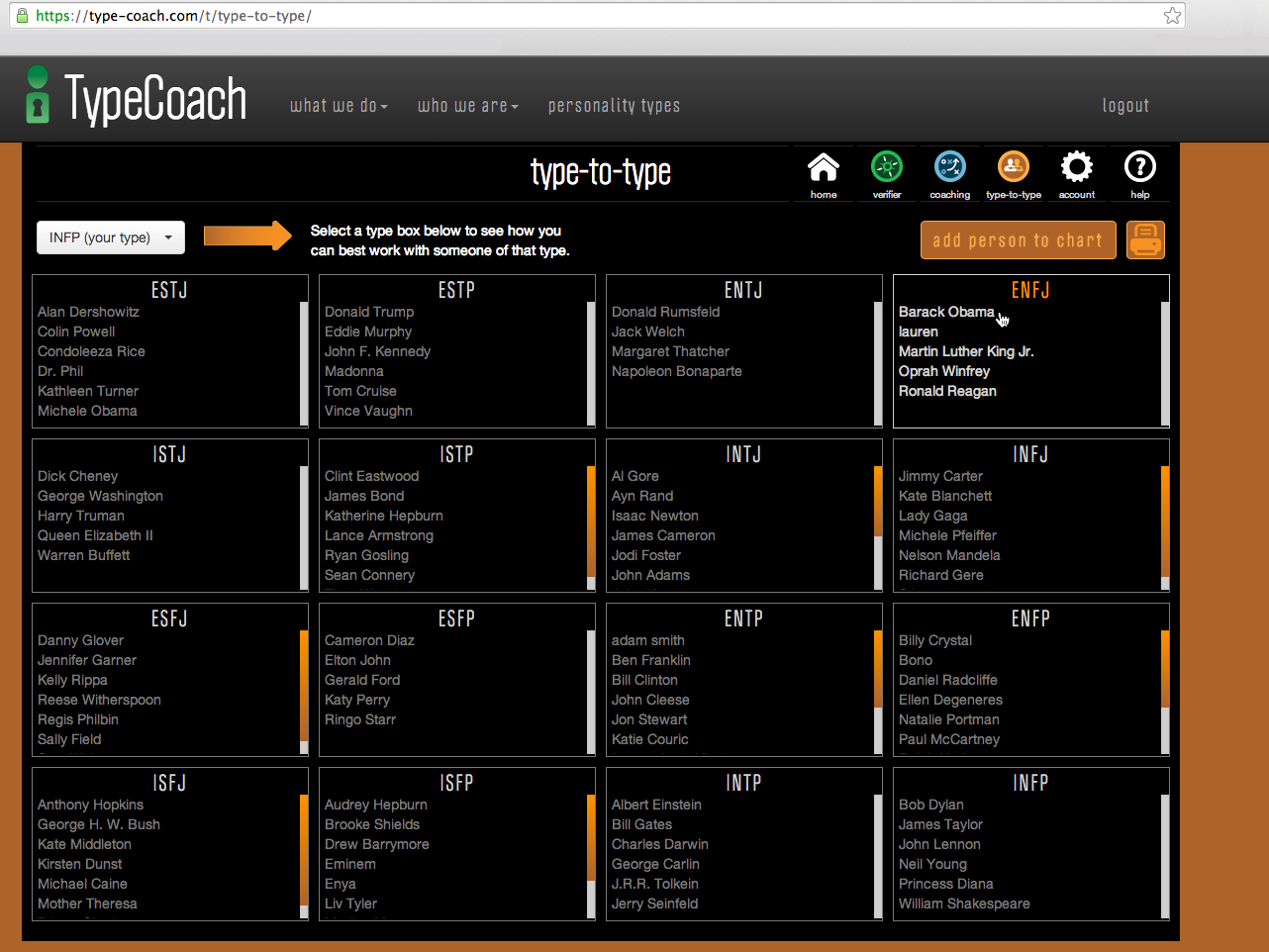Open account settings gear icon

pos(1077,166)
